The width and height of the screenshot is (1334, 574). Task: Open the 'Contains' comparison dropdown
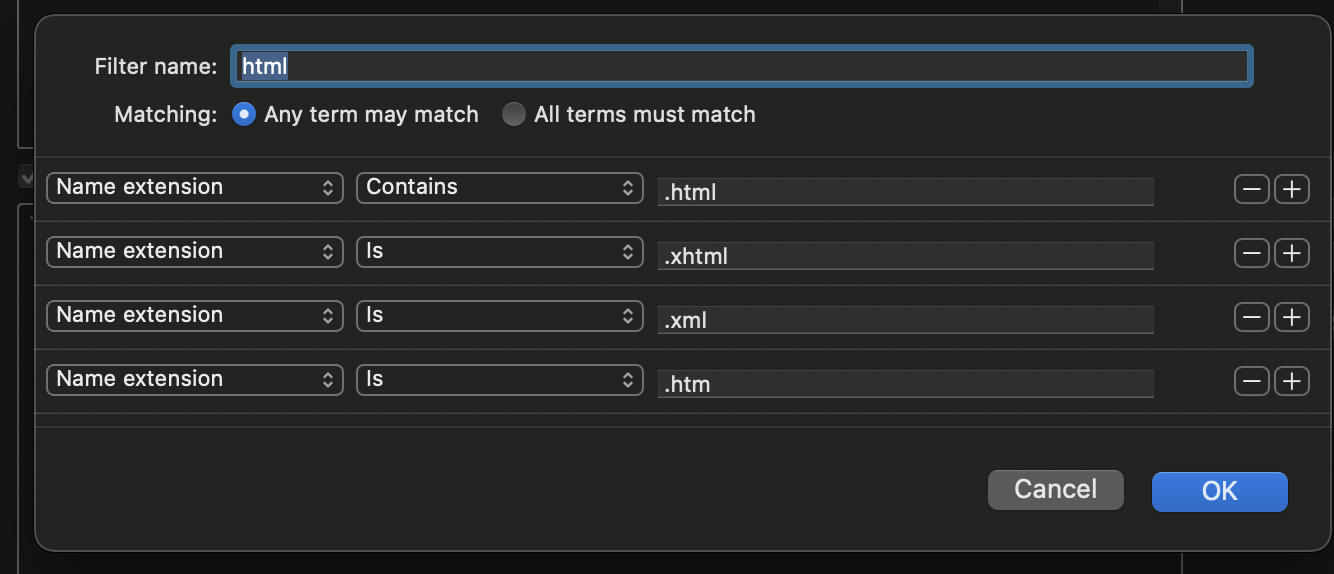(x=499, y=187)
